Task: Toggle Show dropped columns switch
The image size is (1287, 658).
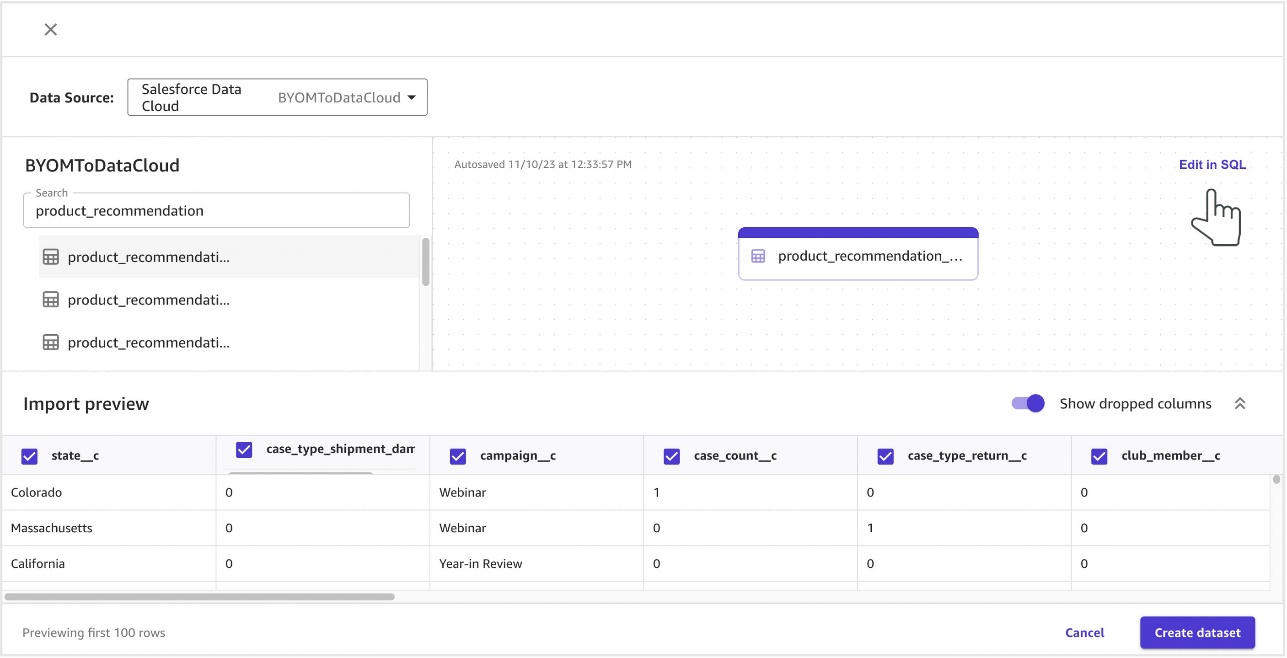Action: tap(1028, 404)
